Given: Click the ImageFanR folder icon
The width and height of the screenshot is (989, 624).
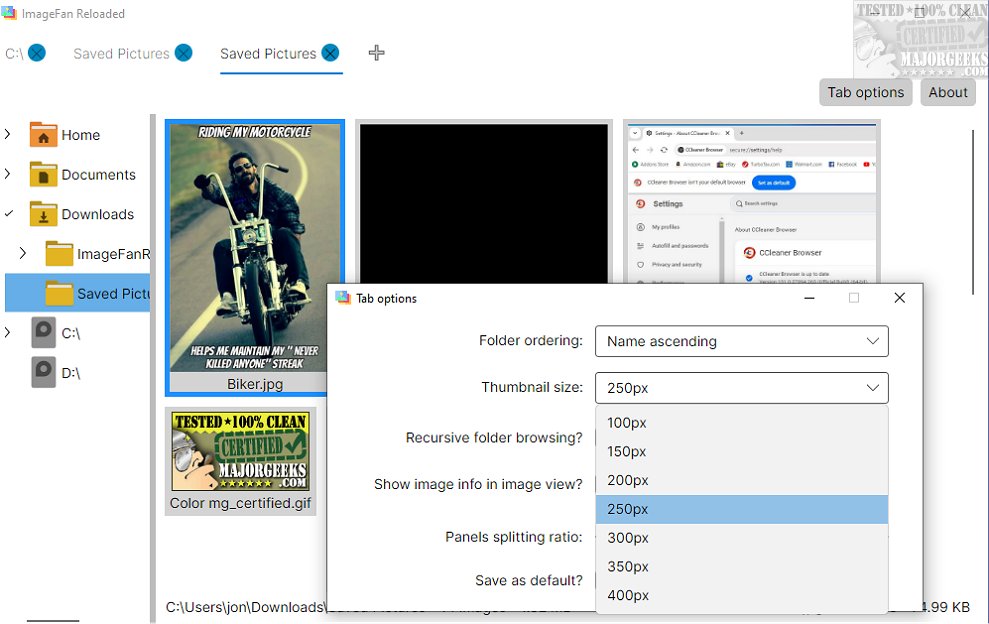Looking at the screenshot, I should click(x=59, y=254).
